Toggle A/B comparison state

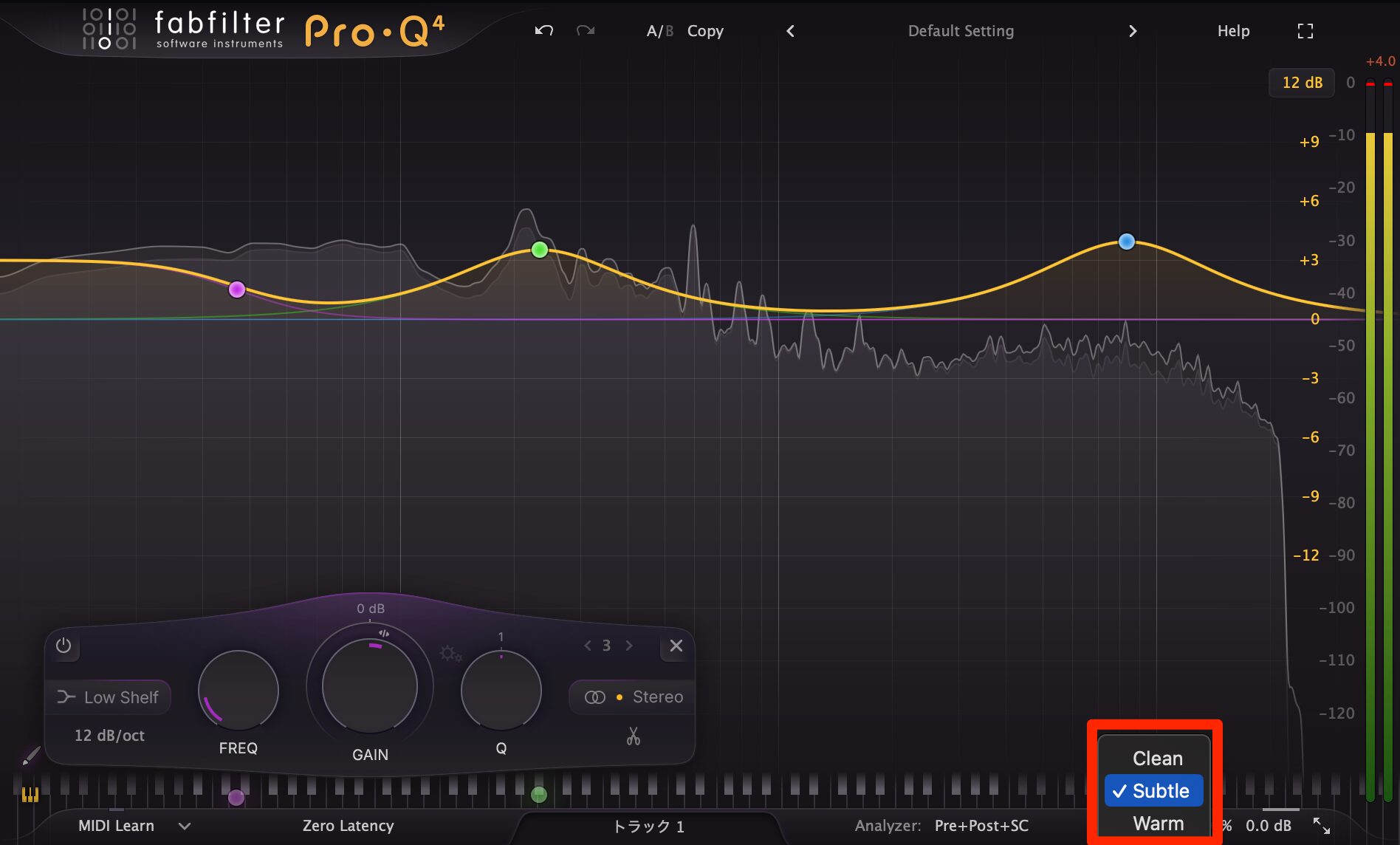click(659, 31)
